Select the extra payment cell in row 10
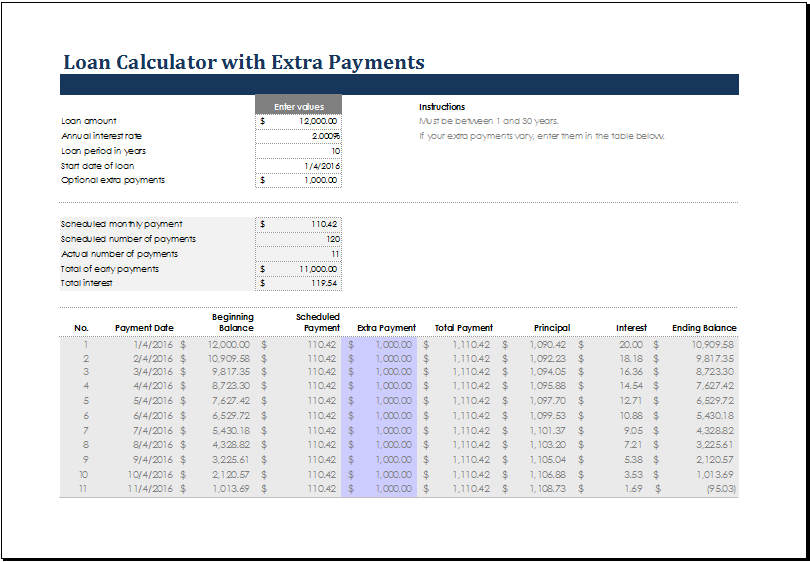 379,475
